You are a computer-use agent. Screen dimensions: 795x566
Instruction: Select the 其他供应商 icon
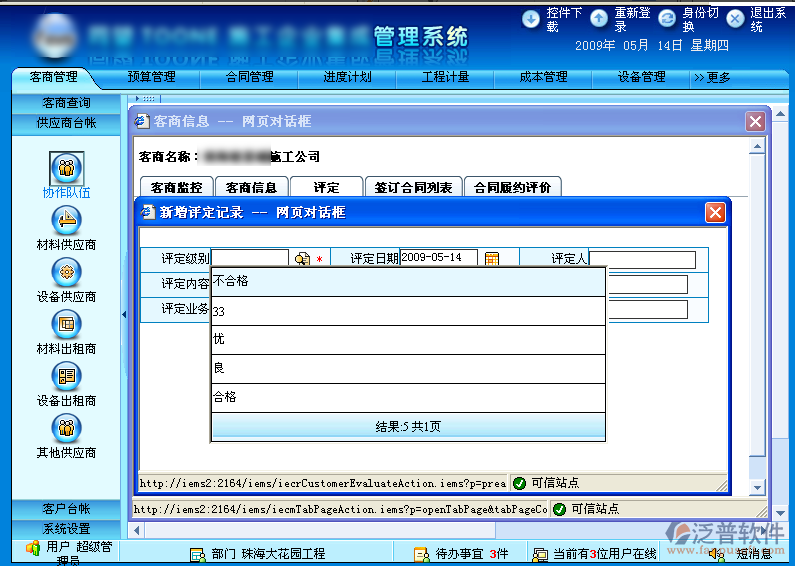[66, 428]
